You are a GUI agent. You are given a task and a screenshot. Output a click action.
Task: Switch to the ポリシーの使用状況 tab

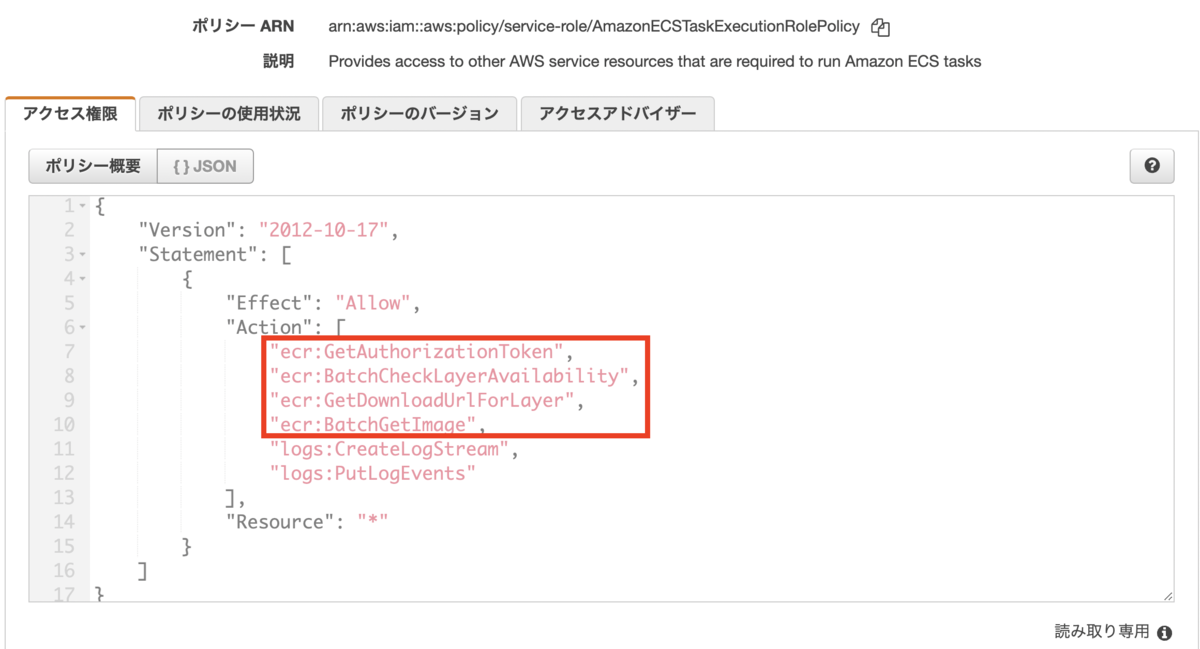tap(228, 114)
